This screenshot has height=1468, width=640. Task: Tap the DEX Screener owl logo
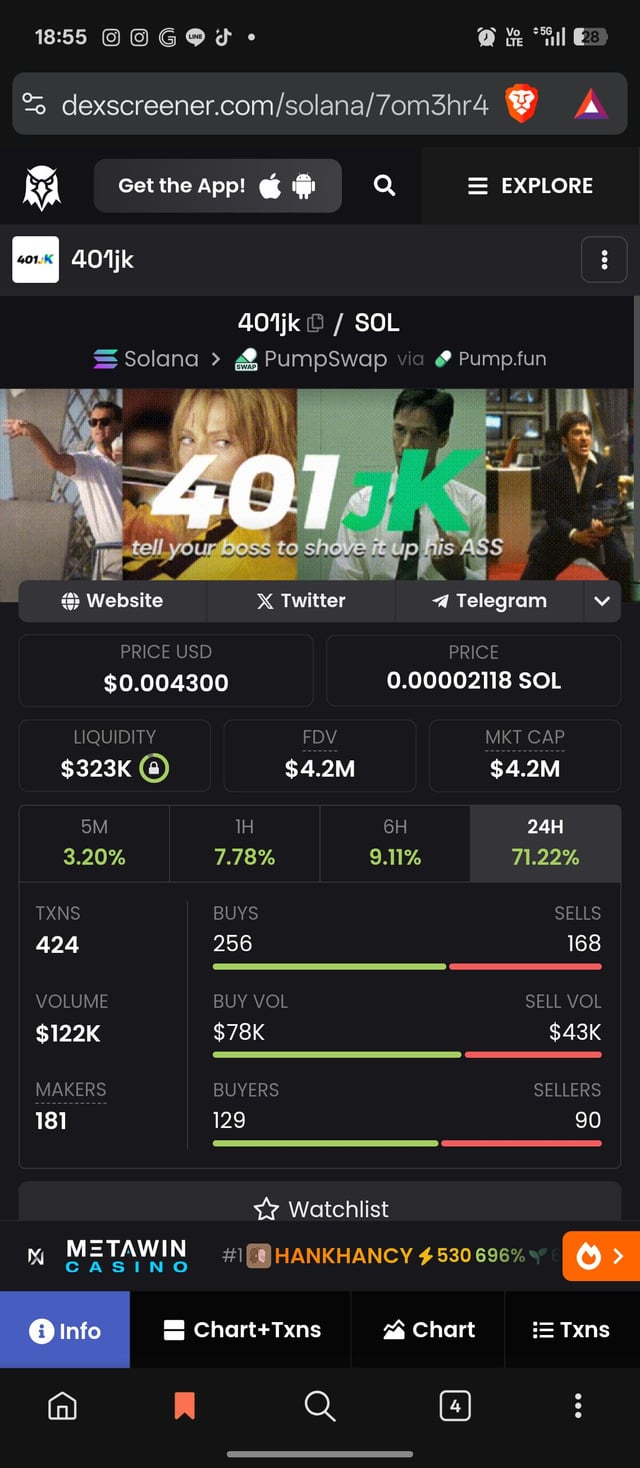(x=42, y=187)
